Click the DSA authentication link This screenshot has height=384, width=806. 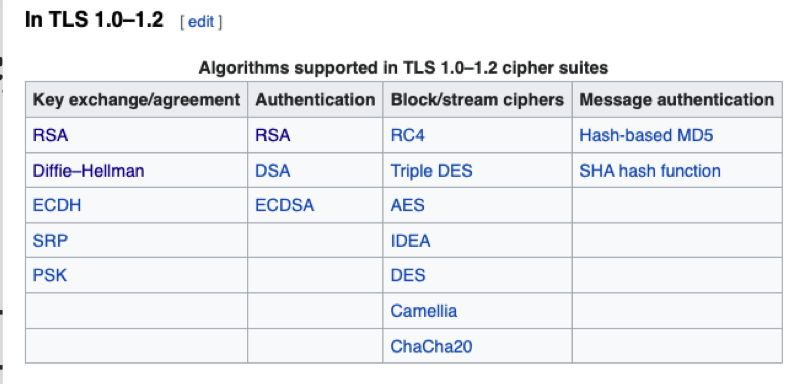[273, 171]
